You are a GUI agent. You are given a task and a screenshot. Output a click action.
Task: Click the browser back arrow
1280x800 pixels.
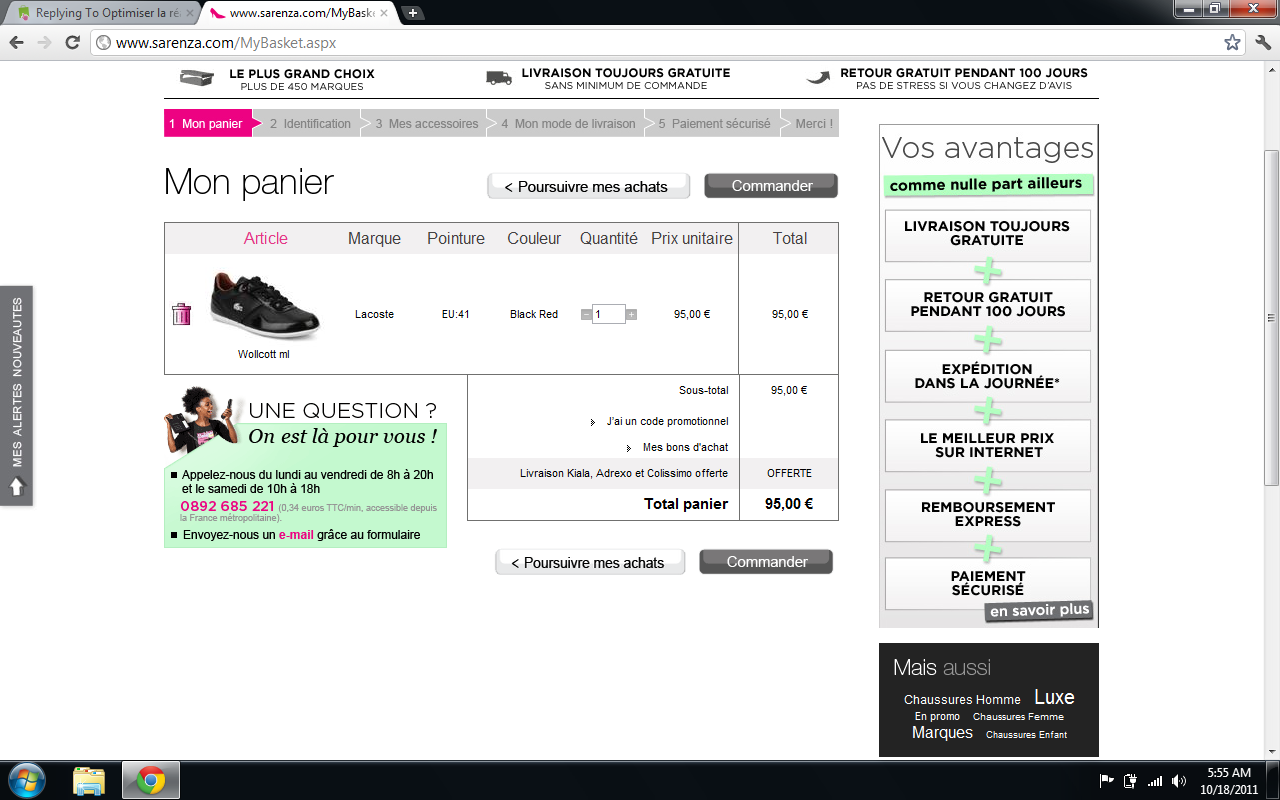16,43
